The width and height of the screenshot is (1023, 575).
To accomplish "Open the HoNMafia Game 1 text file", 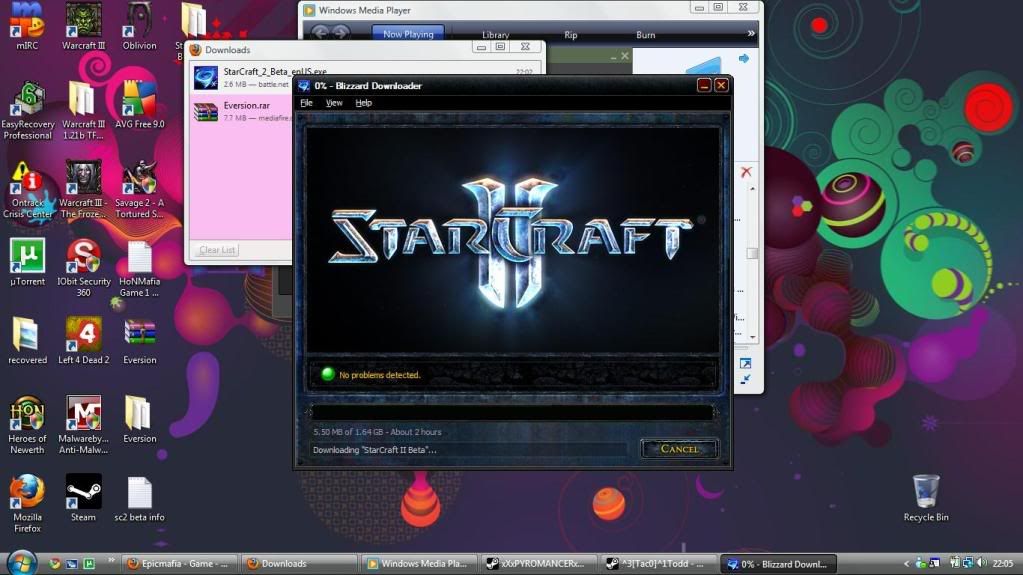I will click(x=139, y=268).
